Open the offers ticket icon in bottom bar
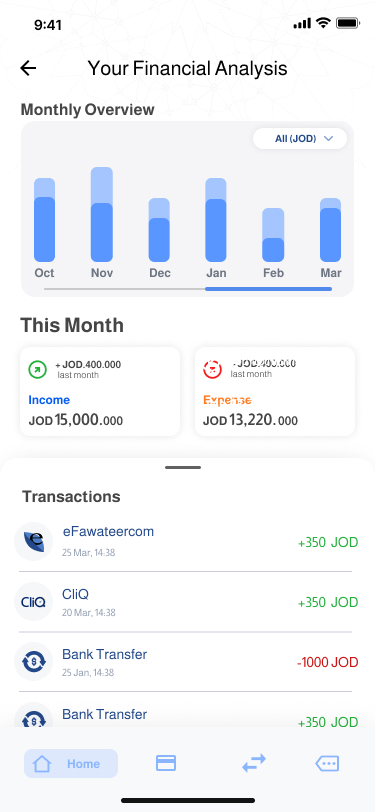375x812 pixels. [x=327, y=763]
